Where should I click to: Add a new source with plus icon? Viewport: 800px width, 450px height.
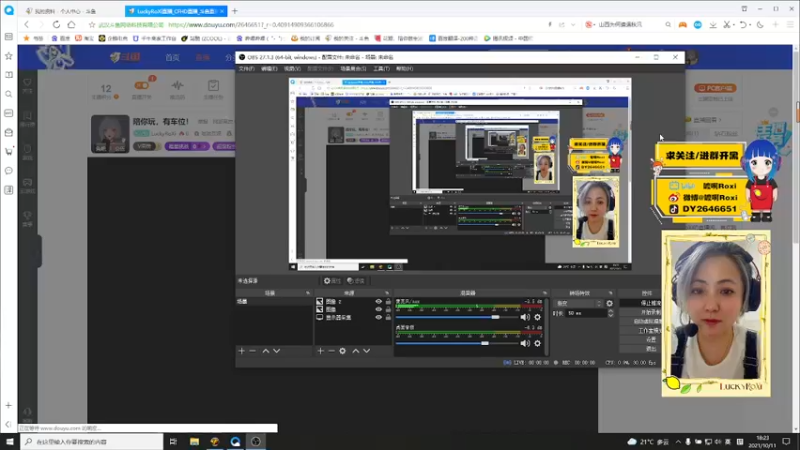click(320, 351)
